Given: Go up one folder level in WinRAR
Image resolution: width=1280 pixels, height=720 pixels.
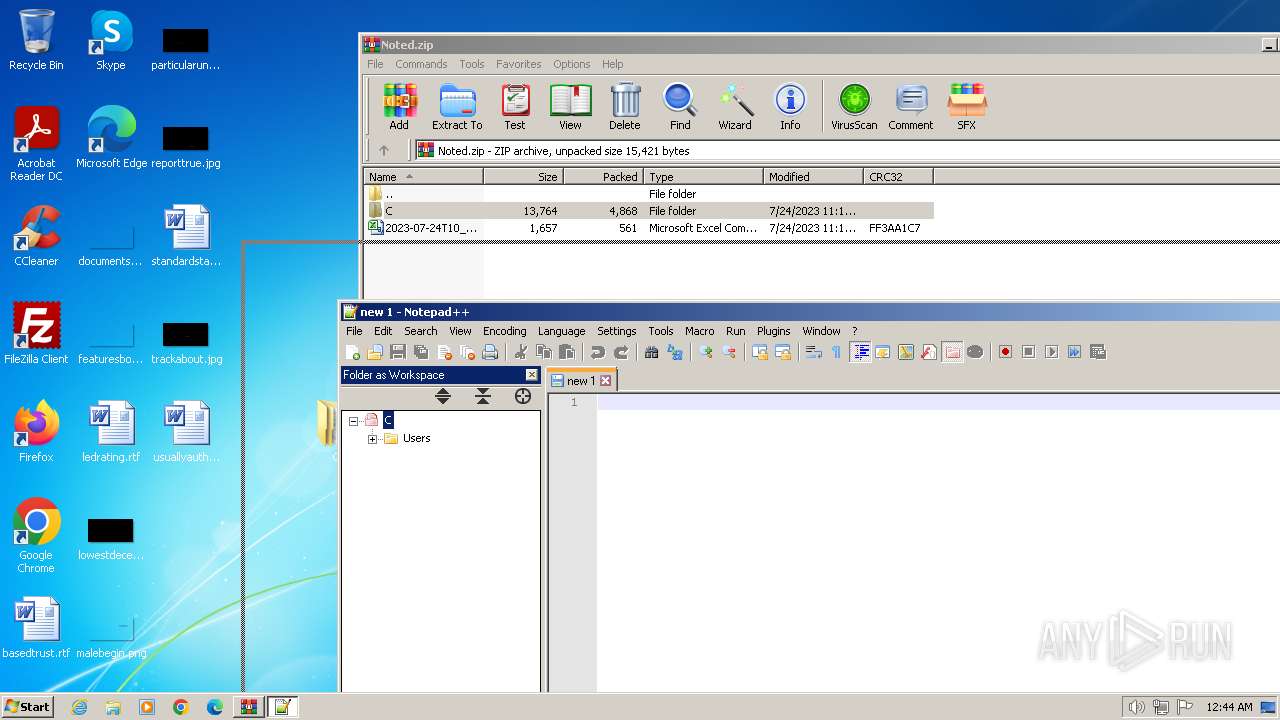Looking at the screenshot, I should 384,151.
